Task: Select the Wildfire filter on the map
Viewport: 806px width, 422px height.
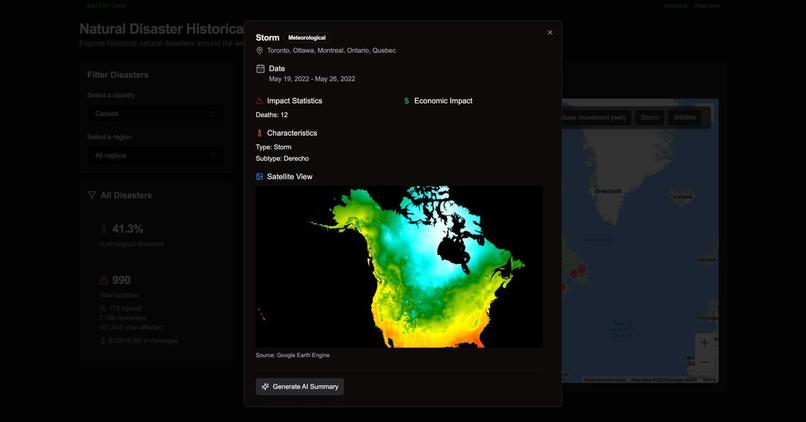Action: 685,117
